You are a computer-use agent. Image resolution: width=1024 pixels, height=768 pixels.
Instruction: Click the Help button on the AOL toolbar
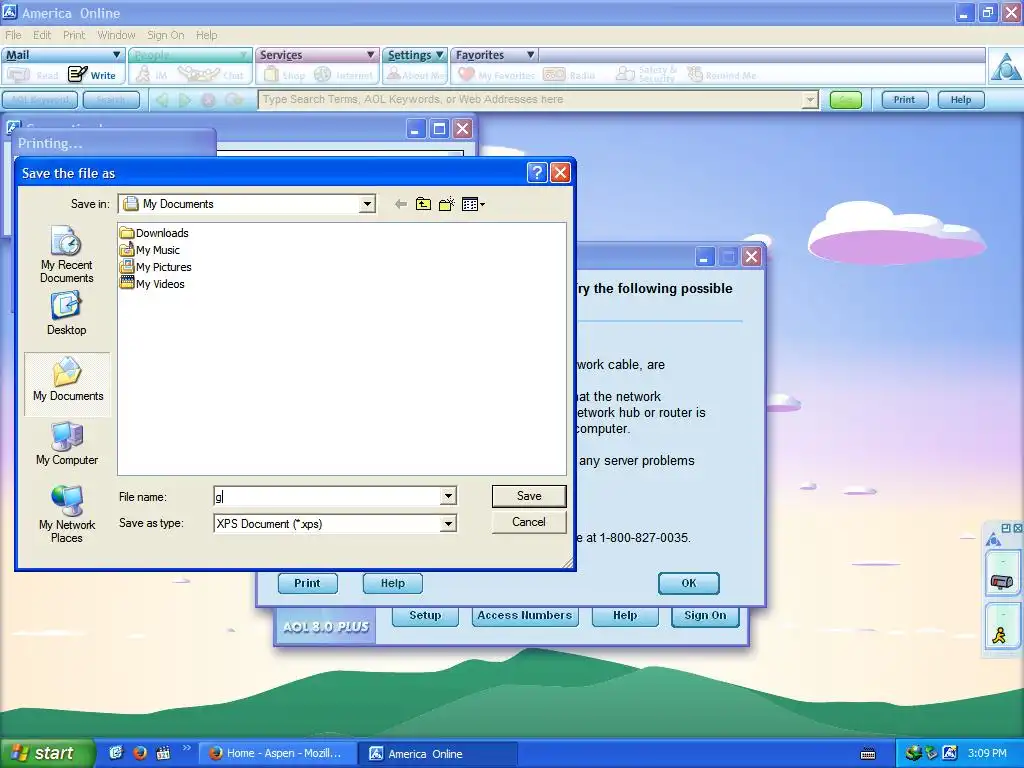point(961,100)
